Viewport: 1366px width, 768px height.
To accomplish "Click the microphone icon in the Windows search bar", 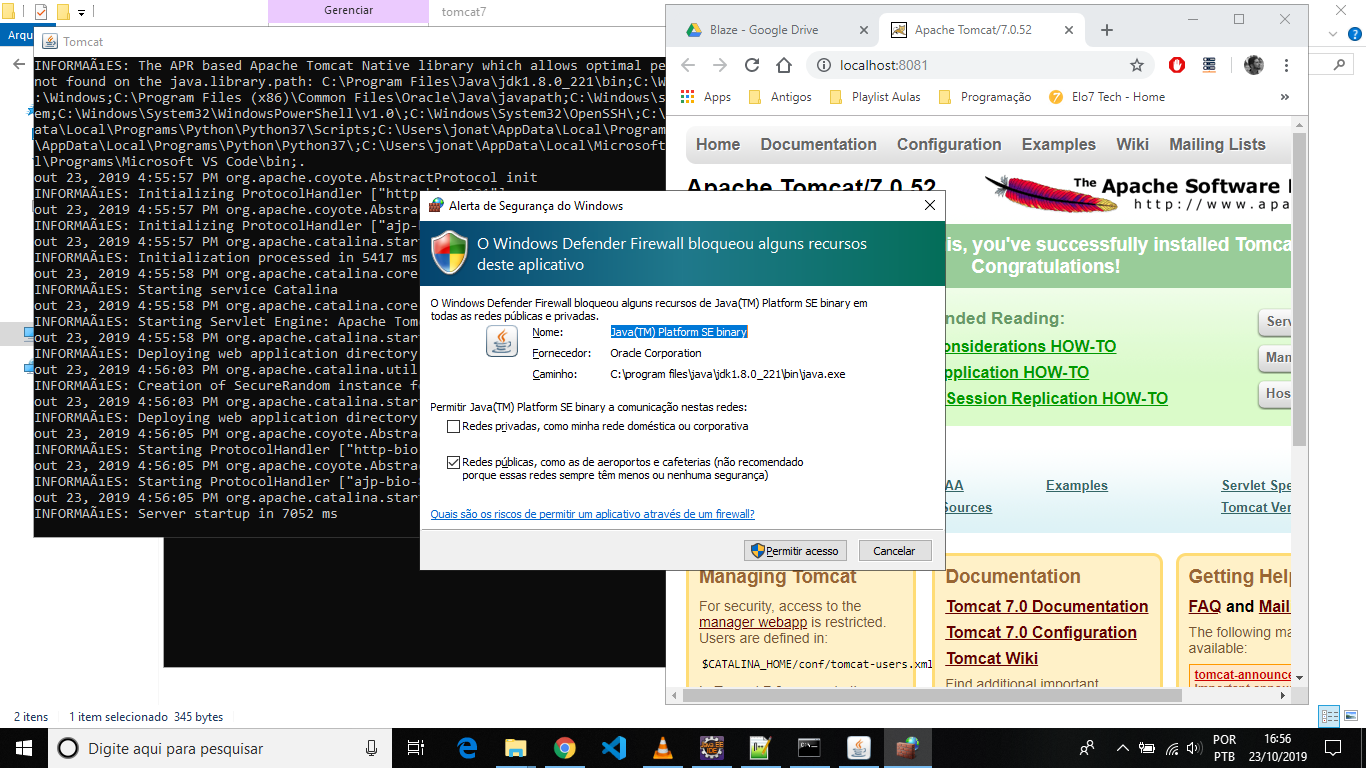I will tap(371, 747).
